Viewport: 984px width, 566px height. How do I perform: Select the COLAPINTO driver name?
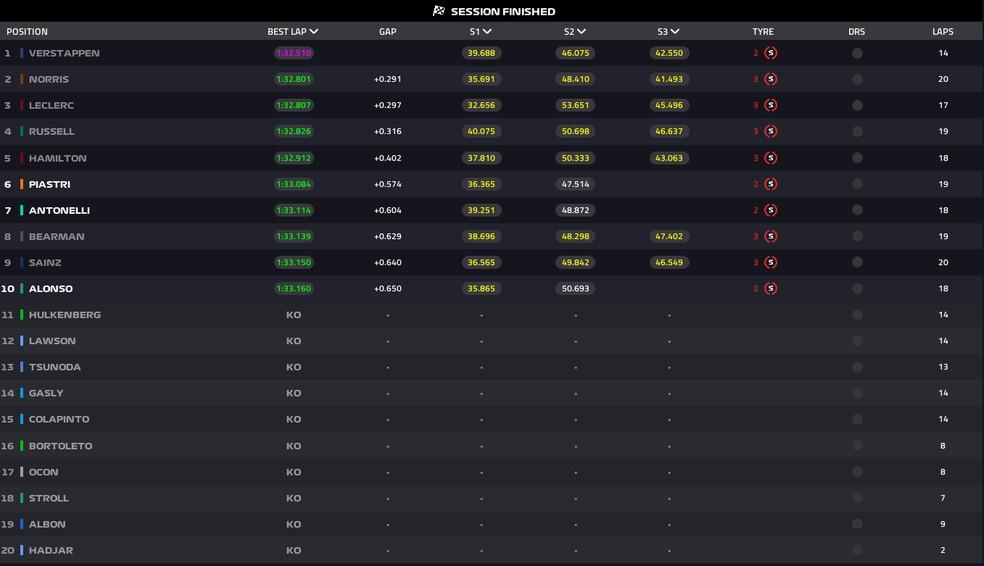point(59,419)
